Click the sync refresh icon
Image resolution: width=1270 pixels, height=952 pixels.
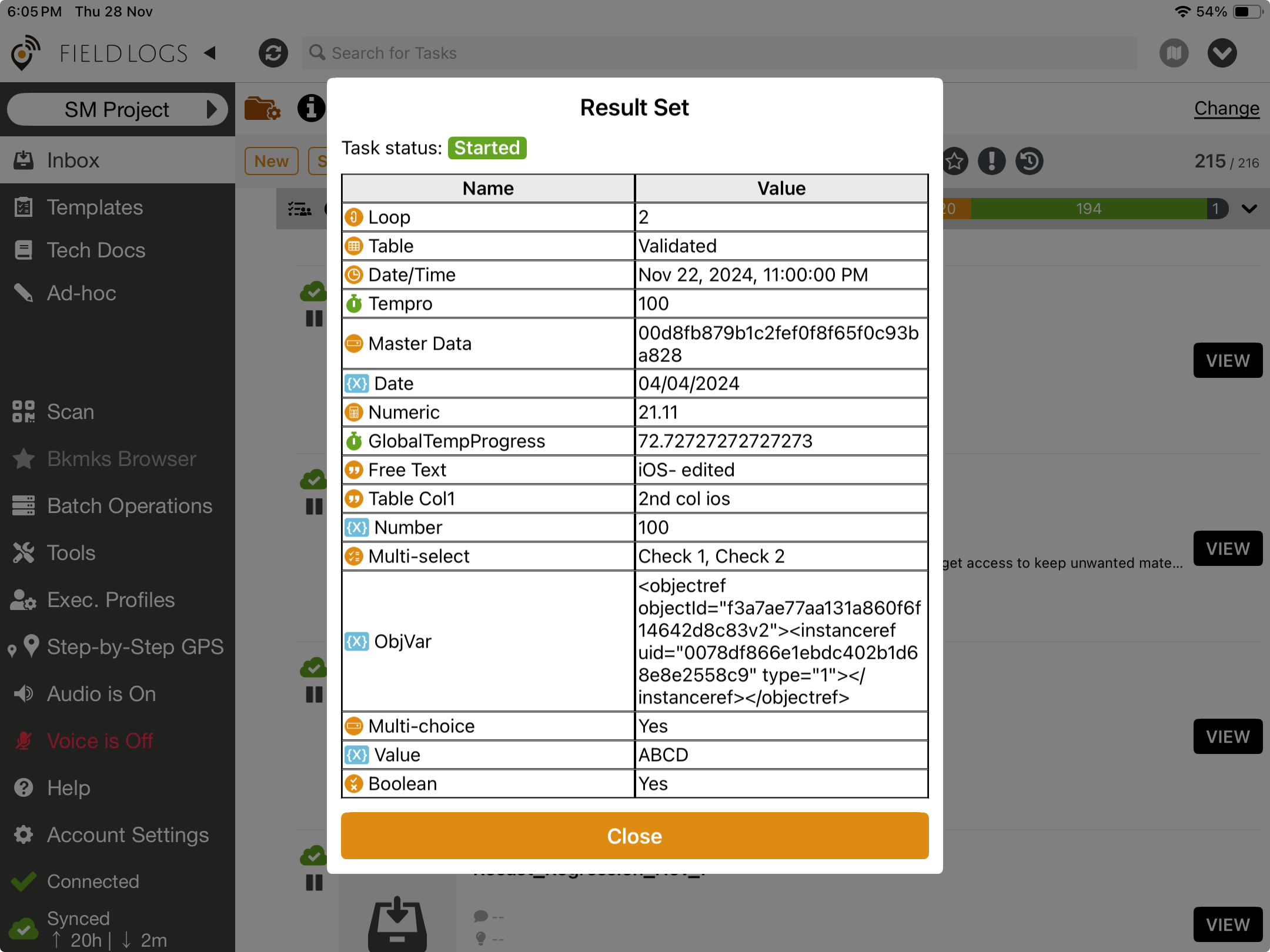[x=273, y=53]
